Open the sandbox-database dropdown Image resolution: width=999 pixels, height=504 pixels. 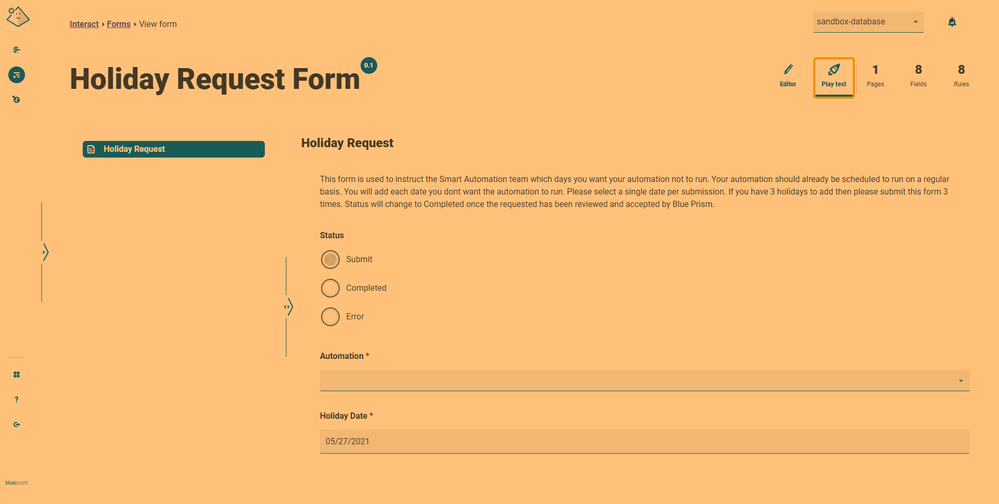point(867,22)
